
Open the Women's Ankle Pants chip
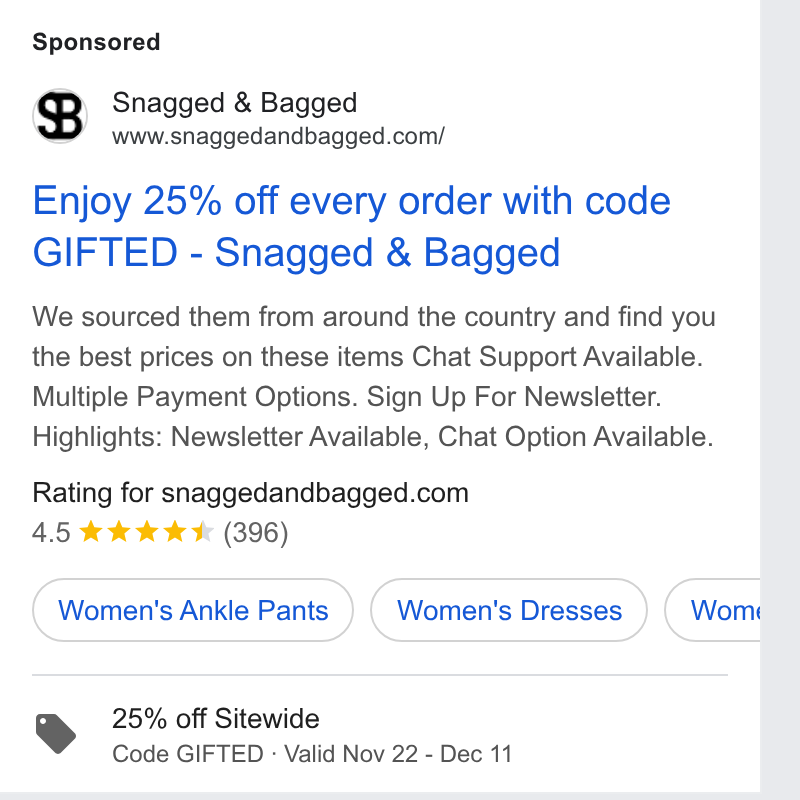click(x=193, y=610)
